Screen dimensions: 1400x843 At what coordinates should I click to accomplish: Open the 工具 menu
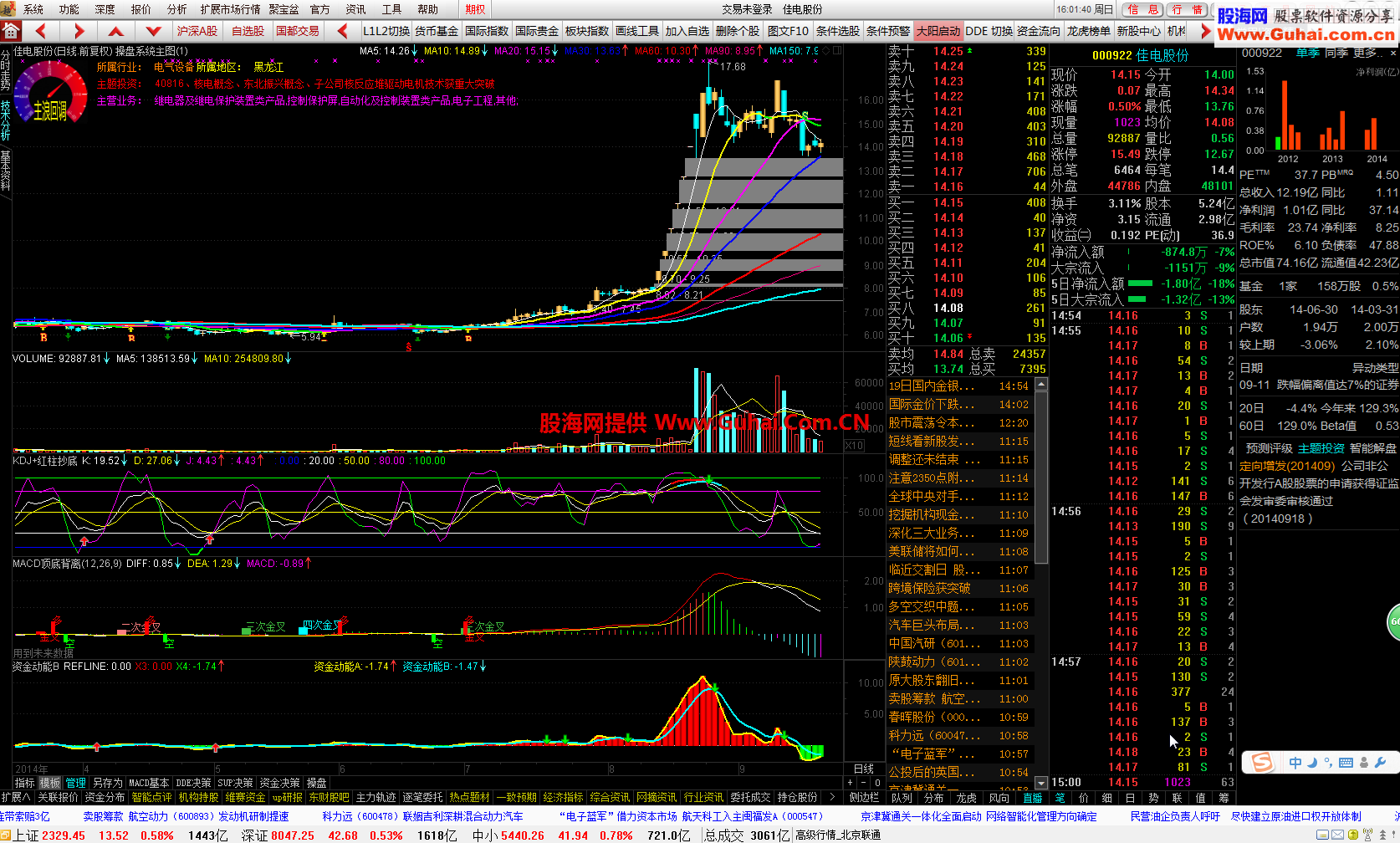(x=391, y=9)
